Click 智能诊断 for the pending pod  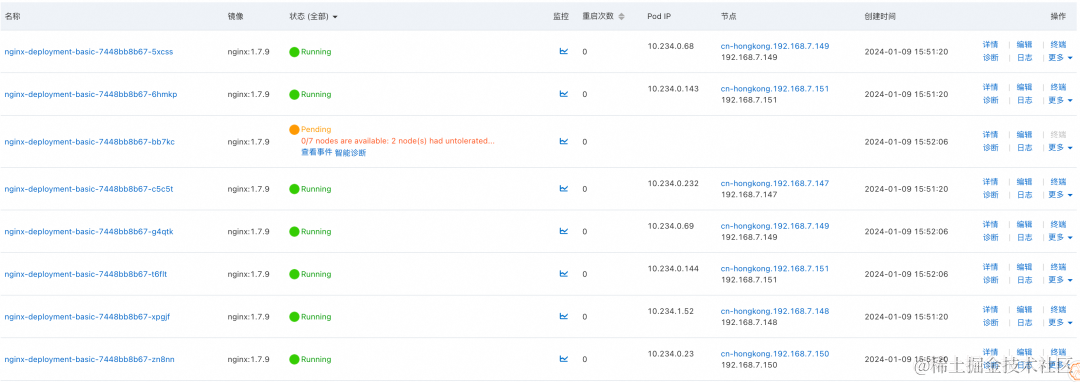[x=351, y=153]
